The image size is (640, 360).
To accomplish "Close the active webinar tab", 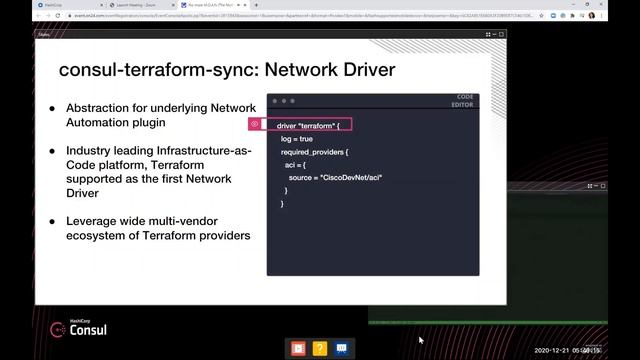I will [245, 5].
